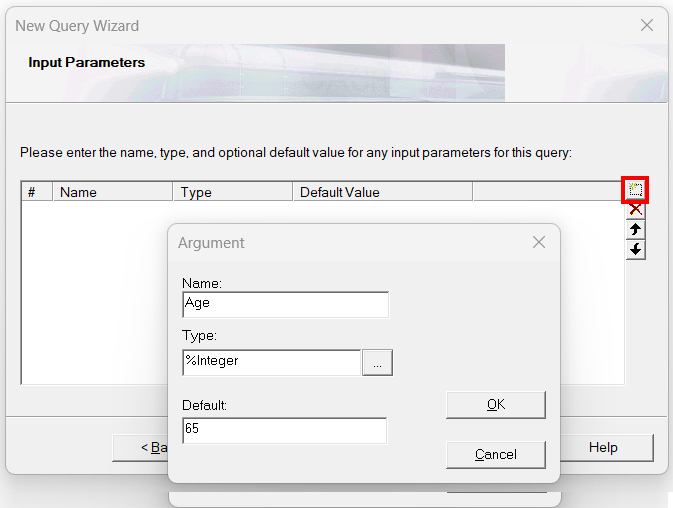The height and width of the screenshot is (508, 673).
Task: Select the Type column header
Action: [x=232, y=192]
